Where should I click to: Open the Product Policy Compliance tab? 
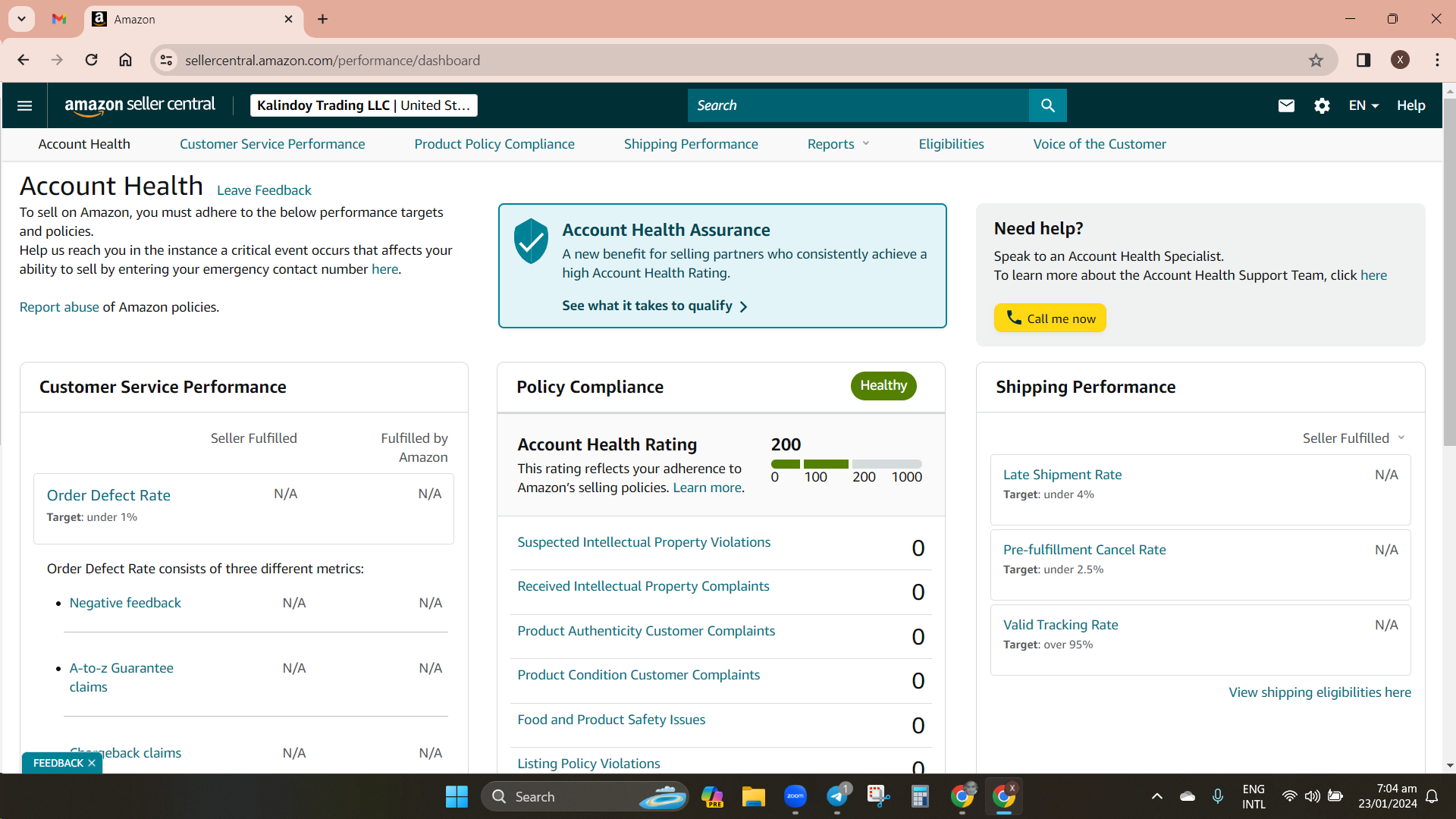pyautogui.click(x=494, y=144)
